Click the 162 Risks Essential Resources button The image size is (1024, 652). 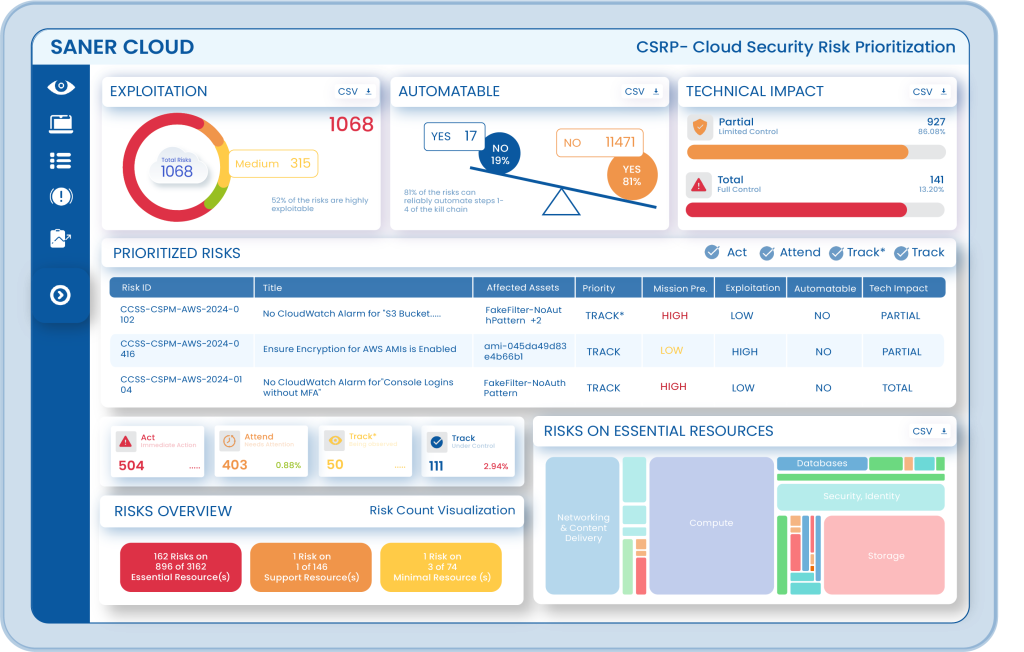pos(180,567)
